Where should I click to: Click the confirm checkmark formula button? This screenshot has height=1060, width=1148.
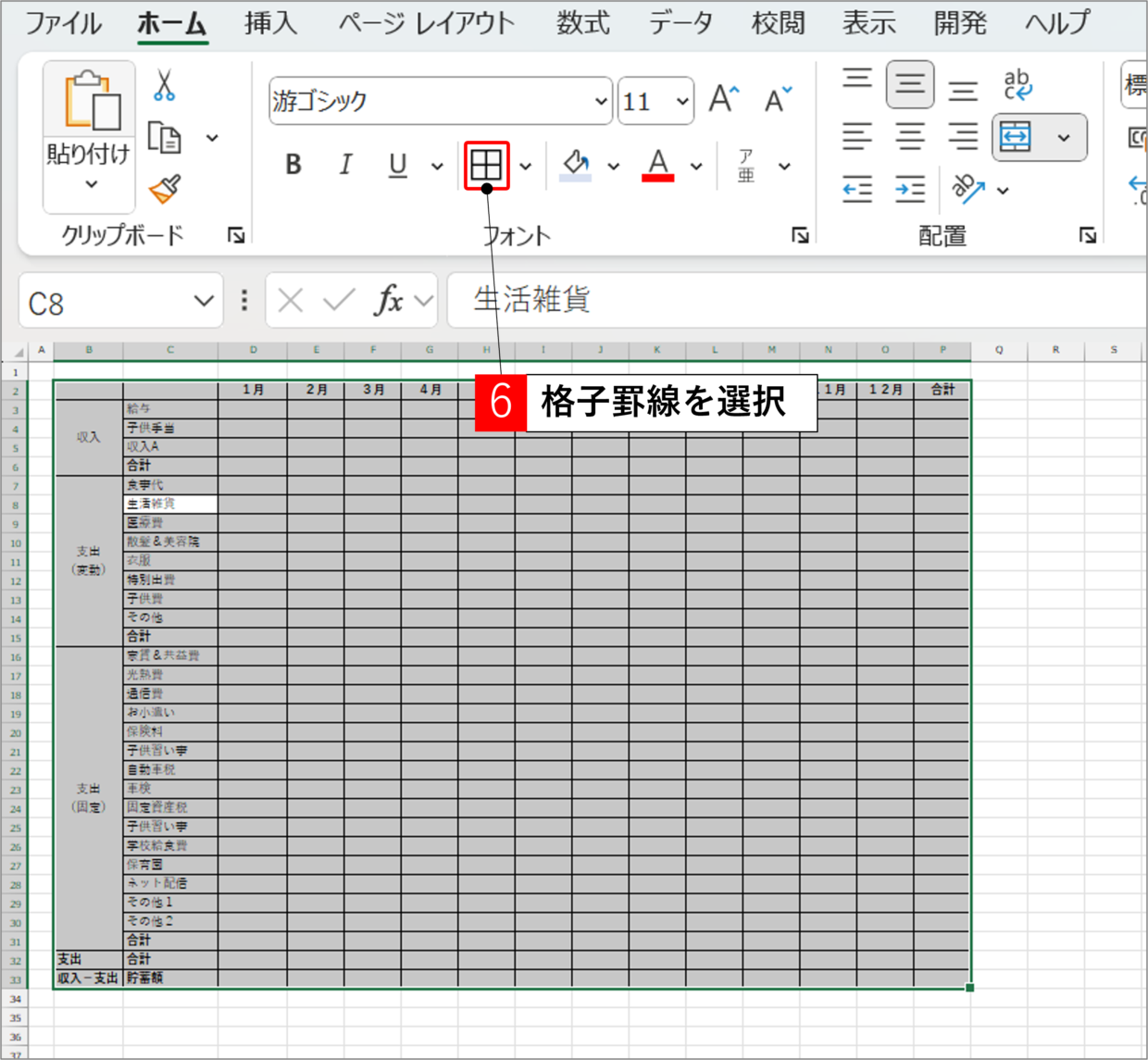coord(339,300)
